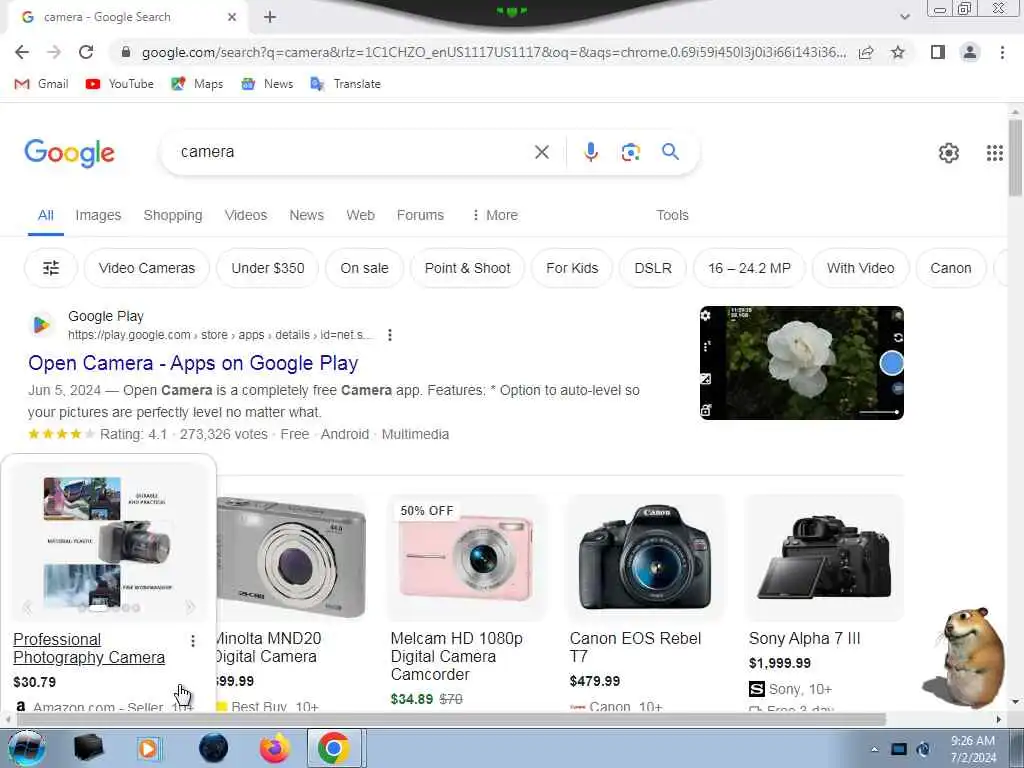Submit search with the magnifier icon

[x=670, y=152]
